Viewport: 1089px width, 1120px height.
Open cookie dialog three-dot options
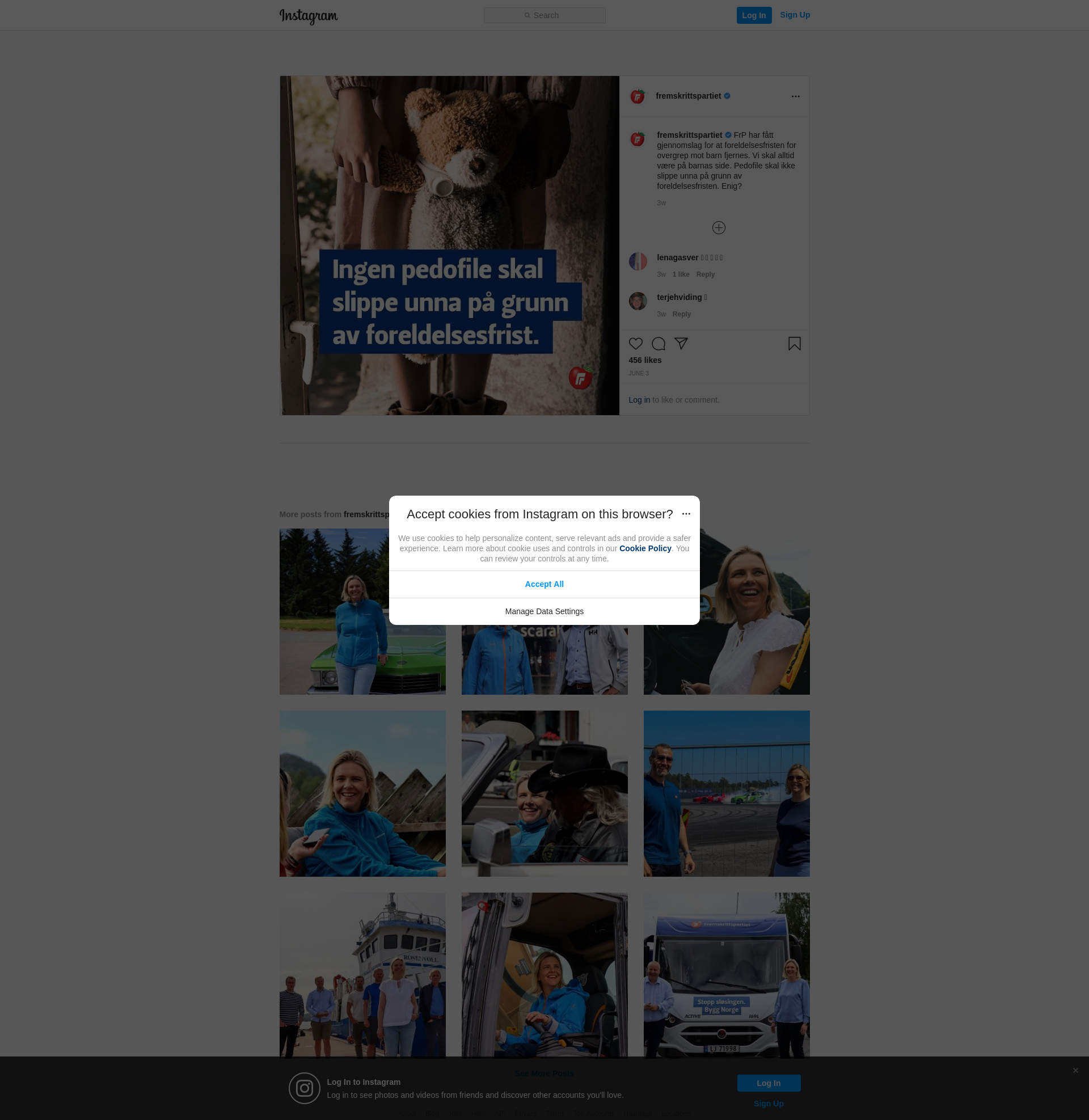tap(686, 514)
